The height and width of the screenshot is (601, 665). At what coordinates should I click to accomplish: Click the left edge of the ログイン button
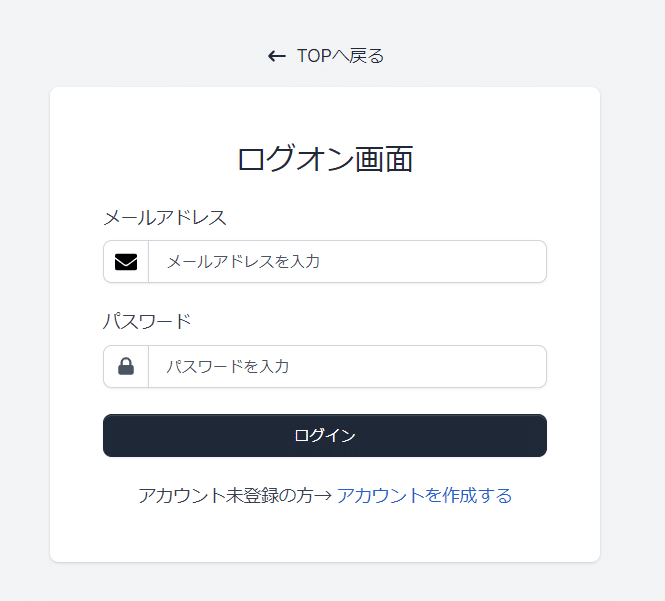(x=112, y=436)
